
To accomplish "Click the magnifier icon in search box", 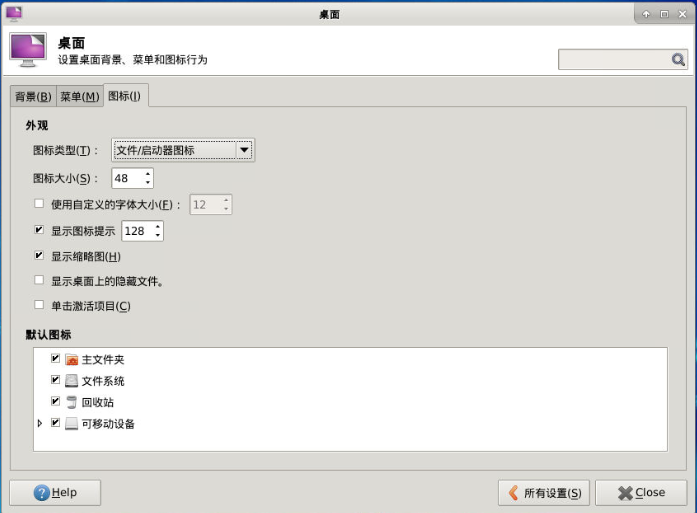I will click(678, 60).
